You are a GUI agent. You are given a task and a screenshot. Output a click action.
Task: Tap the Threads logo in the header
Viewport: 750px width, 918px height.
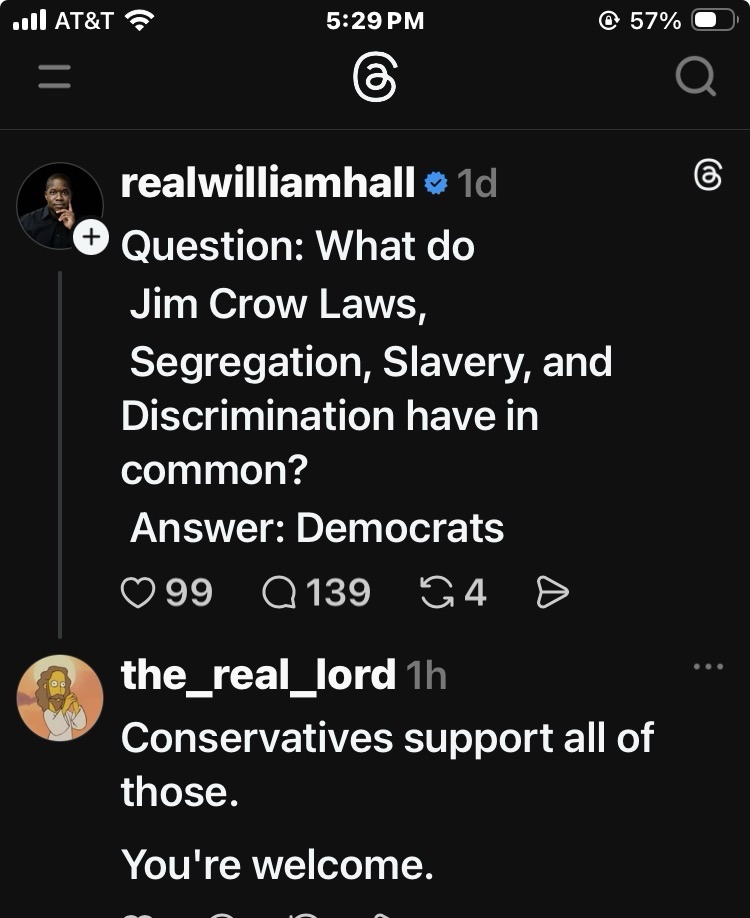click(375, 77)
